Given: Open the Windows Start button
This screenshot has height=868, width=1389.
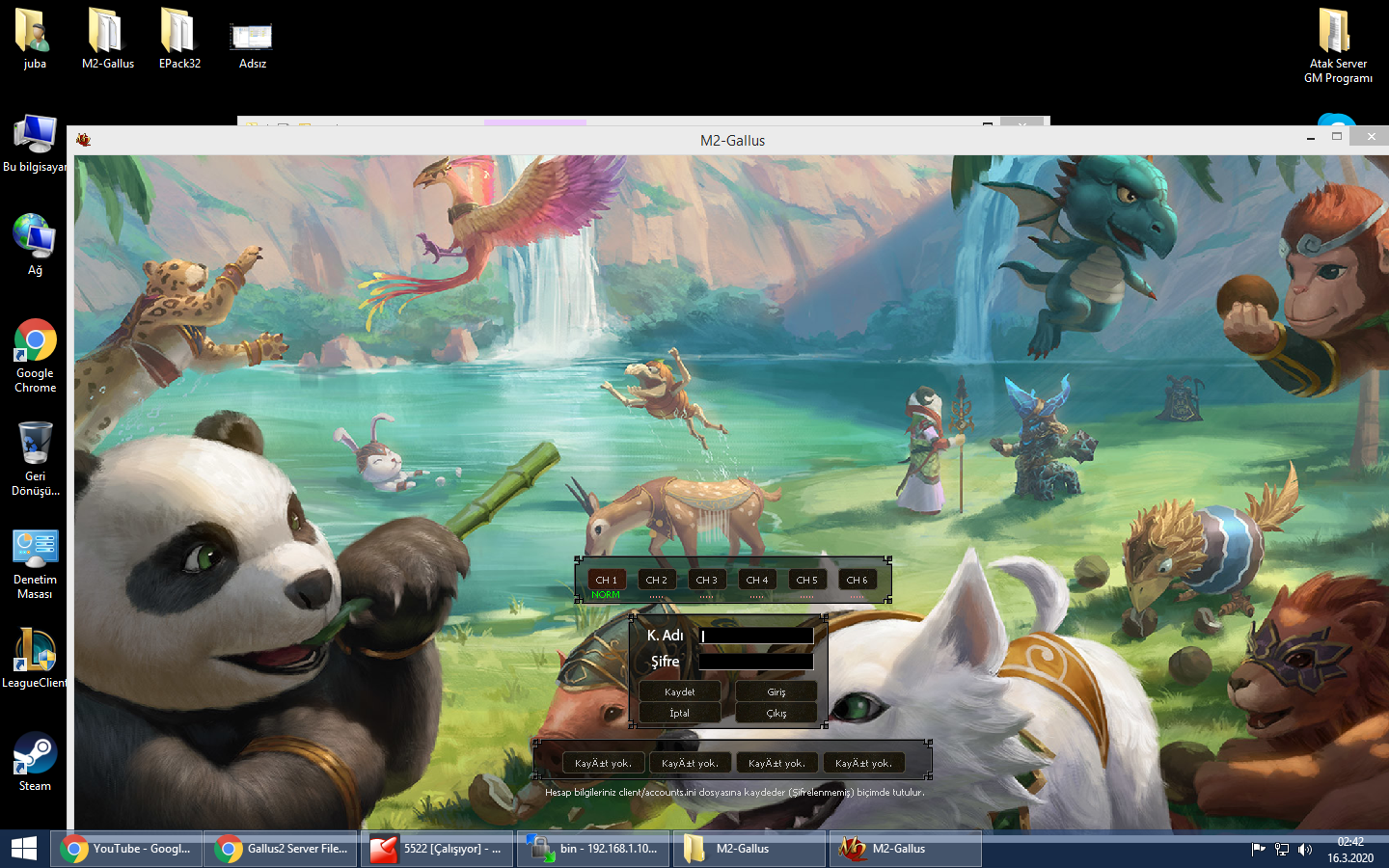Looking at the screenshot, I should 23,849.
